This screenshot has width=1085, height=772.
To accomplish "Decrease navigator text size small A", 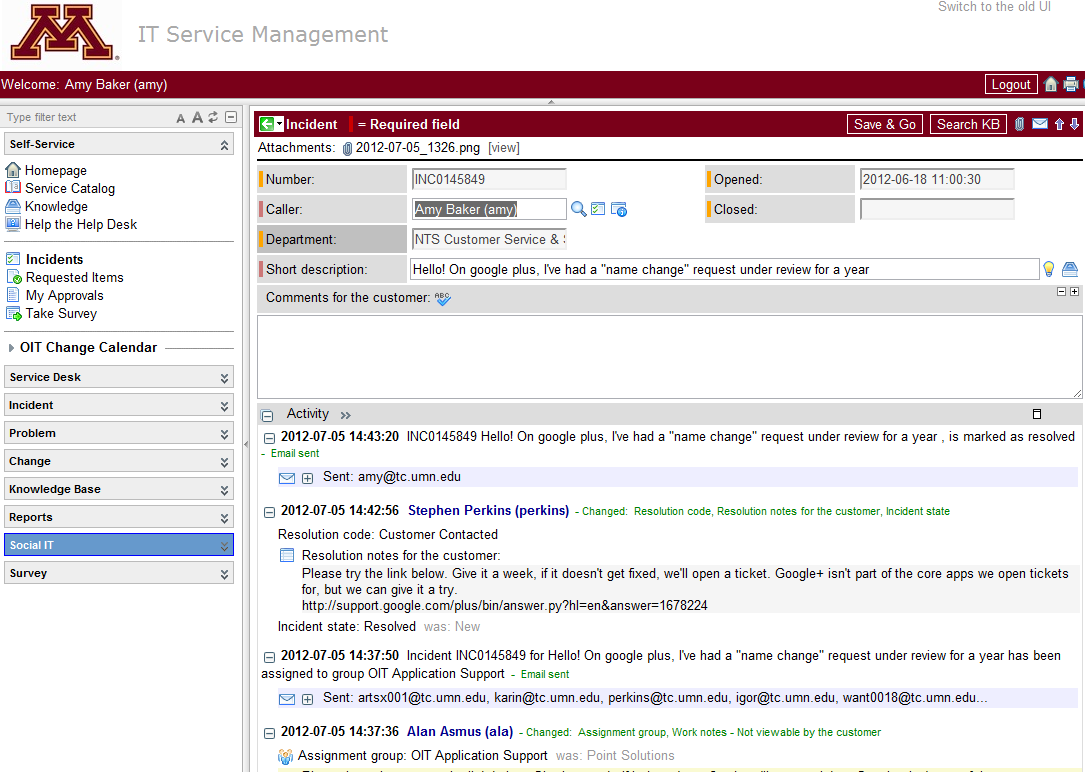I will coord(181,118).
